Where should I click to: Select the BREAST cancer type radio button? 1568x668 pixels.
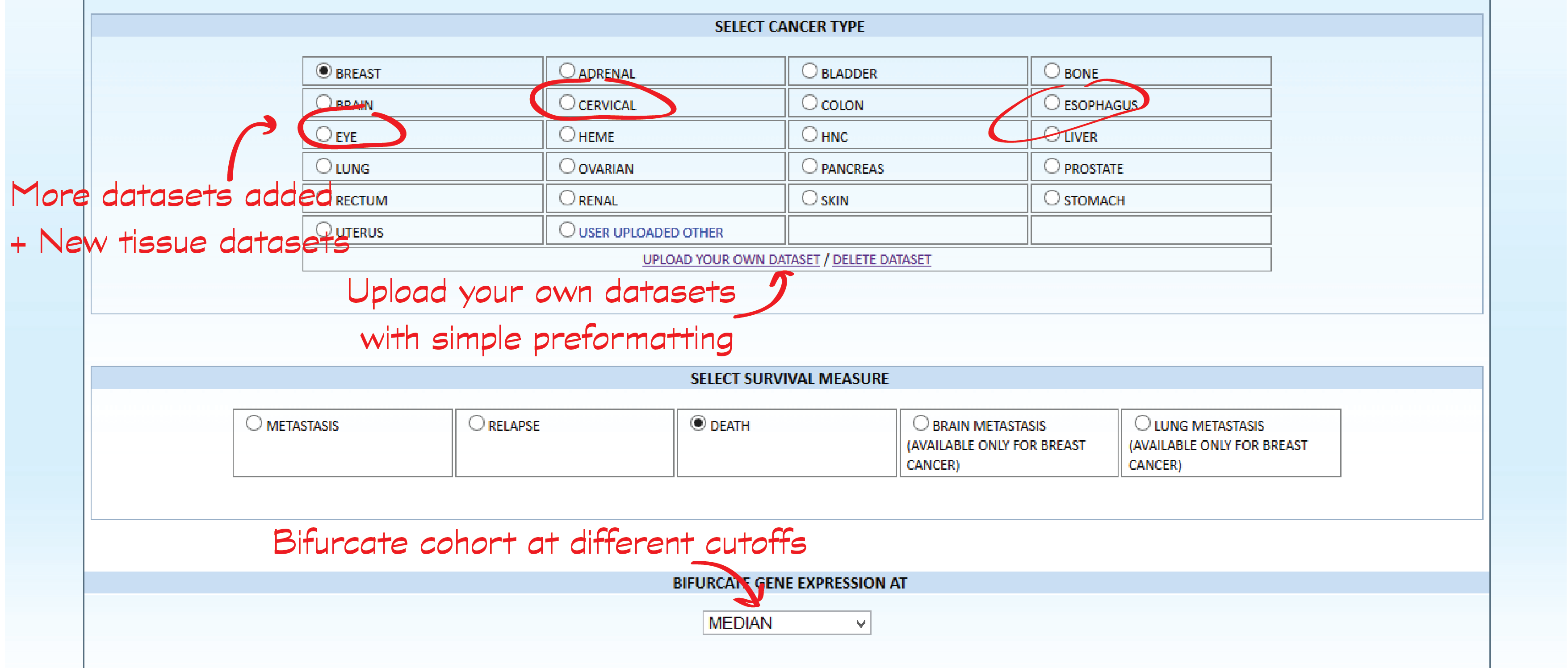(x=324, y=71)
